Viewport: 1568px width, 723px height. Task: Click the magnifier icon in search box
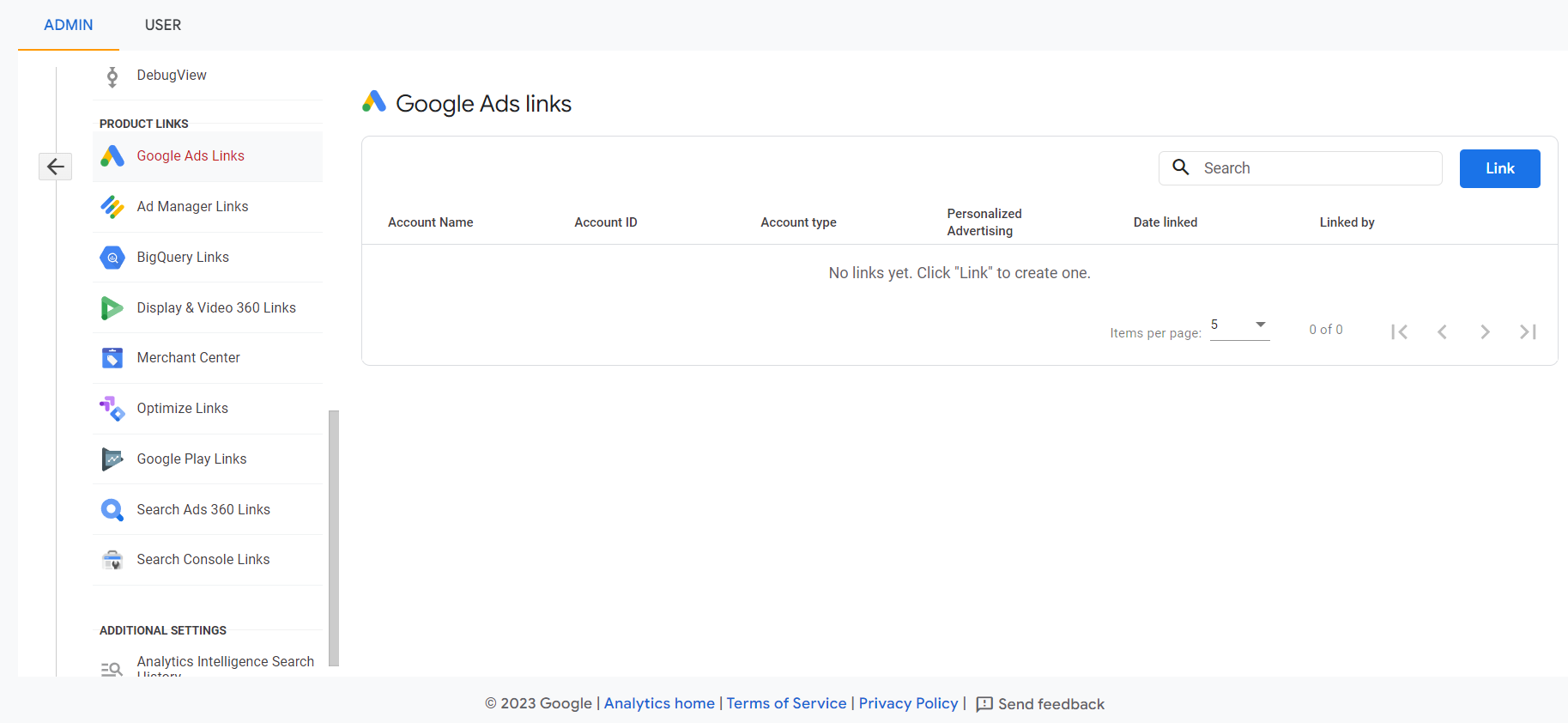[x=1181, y=167]
